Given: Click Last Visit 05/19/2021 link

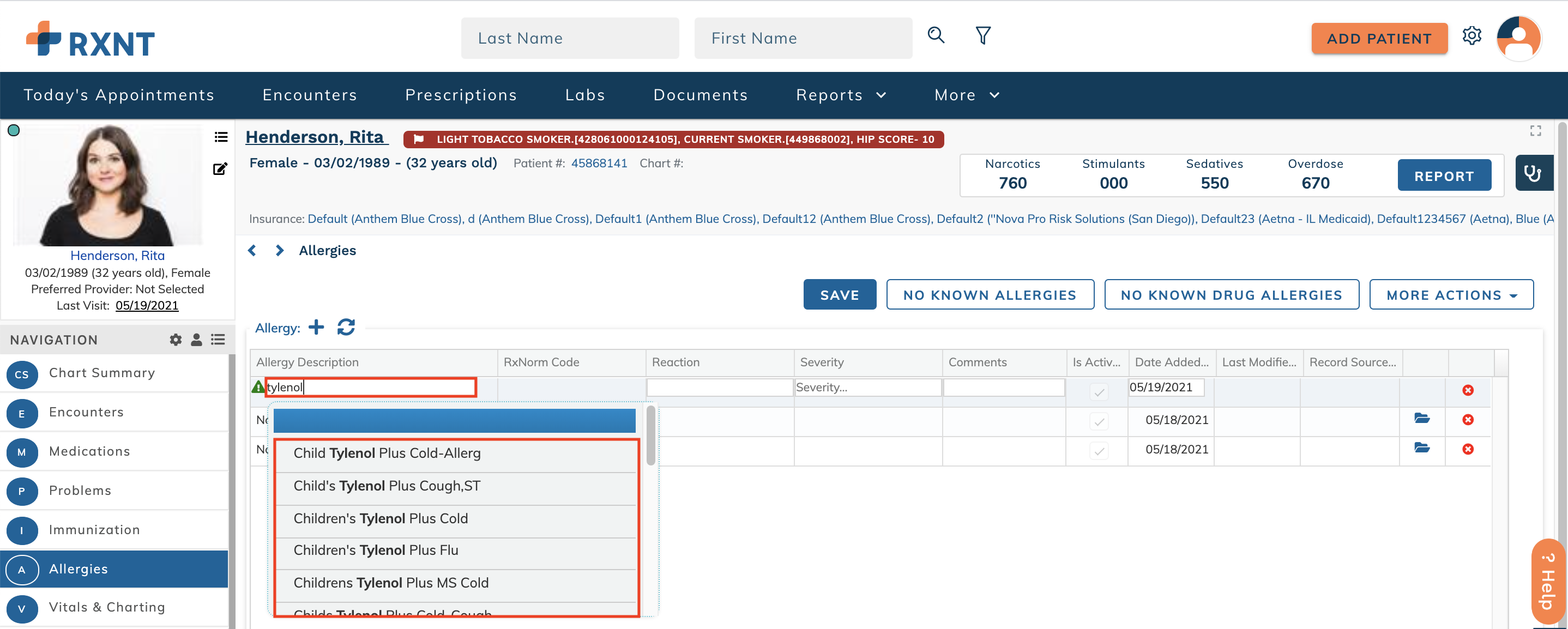Looking at the screenshot, I should [147, 306].
